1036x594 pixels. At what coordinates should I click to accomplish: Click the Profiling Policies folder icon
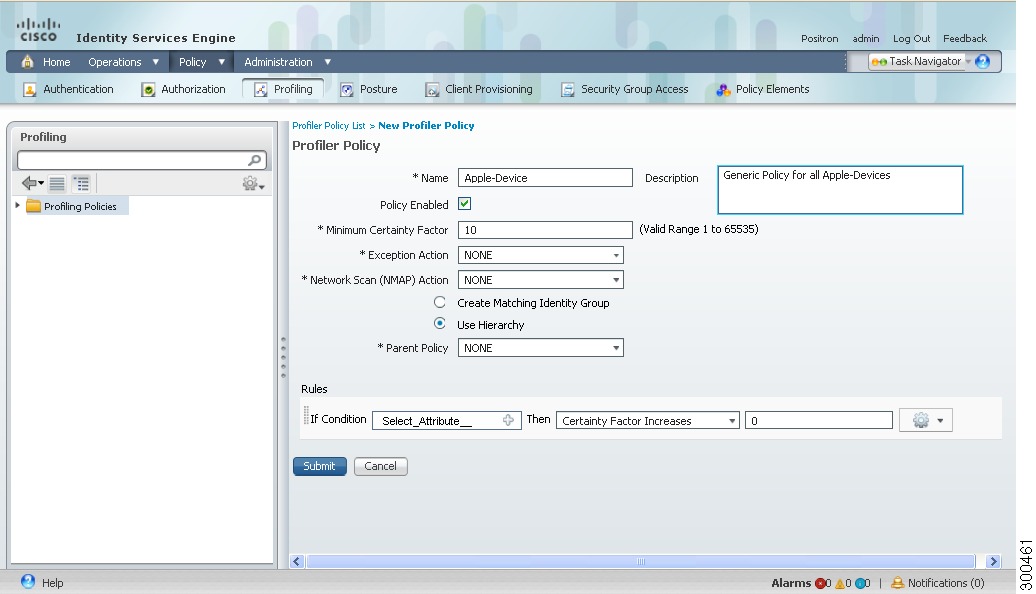tap(34, 206)
